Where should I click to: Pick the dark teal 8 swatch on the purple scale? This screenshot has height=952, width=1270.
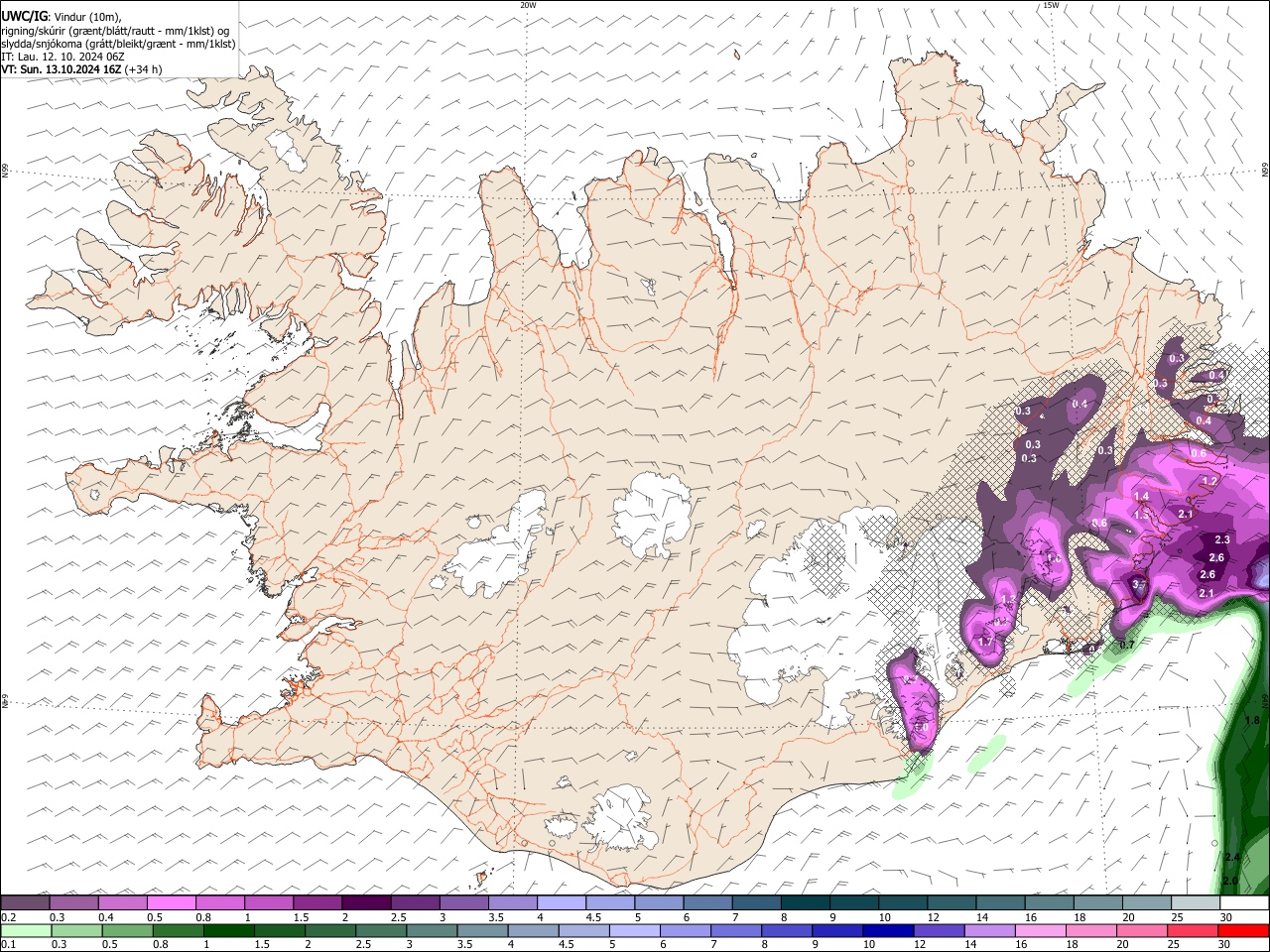[x=806, y=902]
